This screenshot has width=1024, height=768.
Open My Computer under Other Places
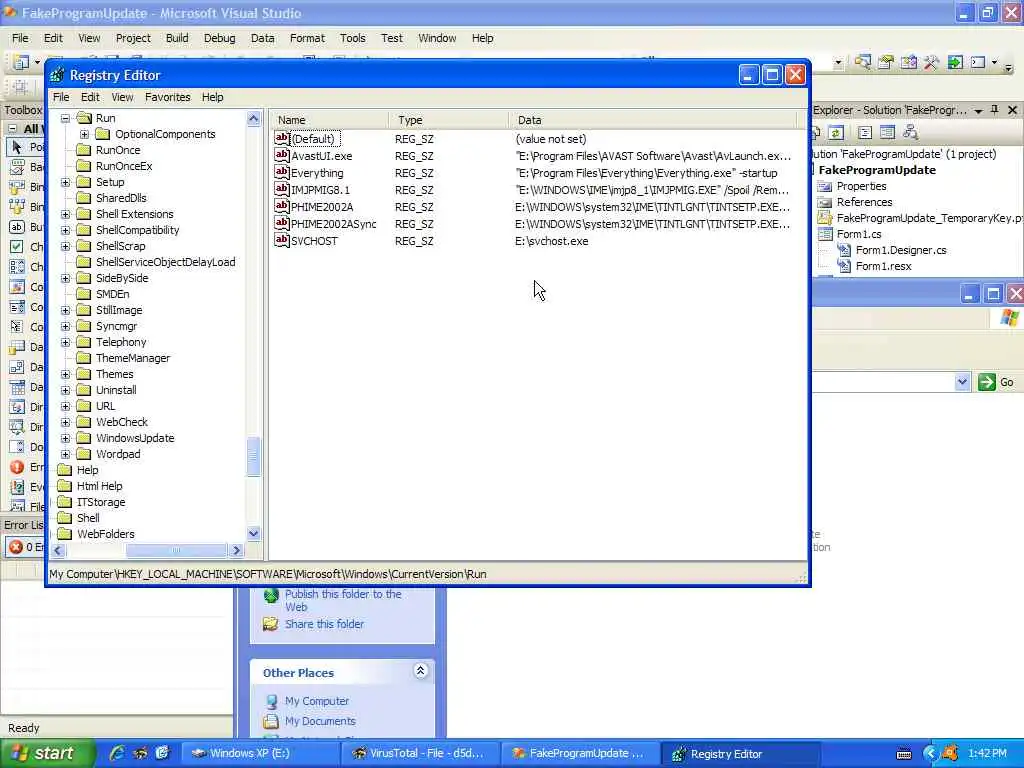317,701
